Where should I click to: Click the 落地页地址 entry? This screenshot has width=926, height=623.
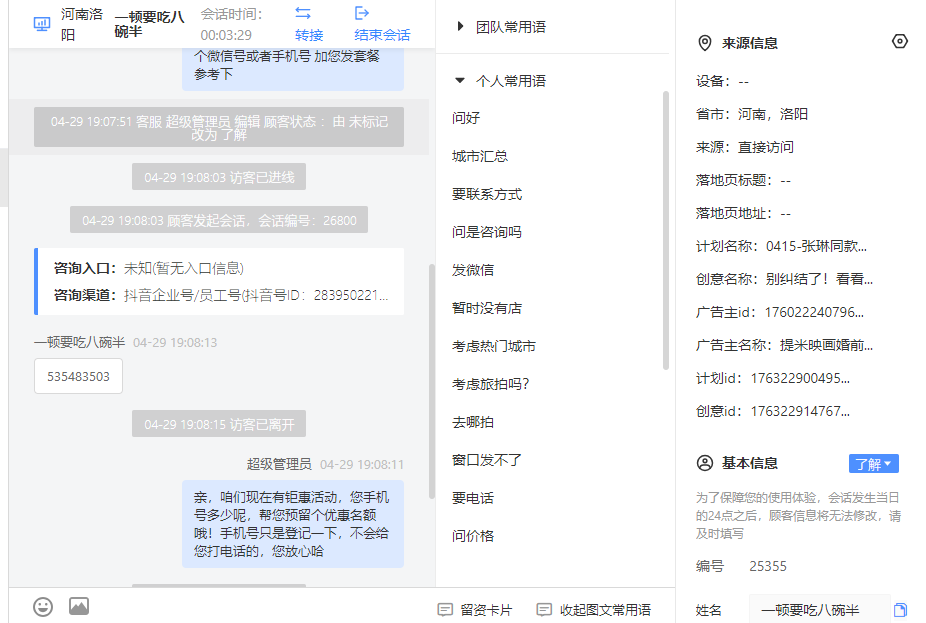[x=744, y=213]
